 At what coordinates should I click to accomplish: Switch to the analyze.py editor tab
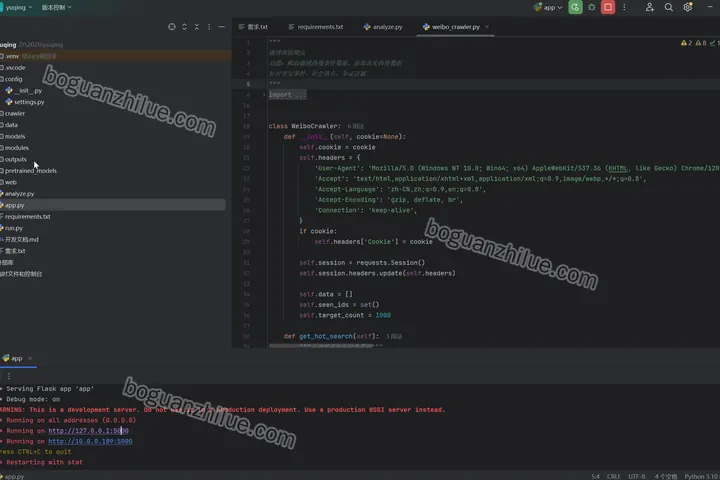point(382,27)
